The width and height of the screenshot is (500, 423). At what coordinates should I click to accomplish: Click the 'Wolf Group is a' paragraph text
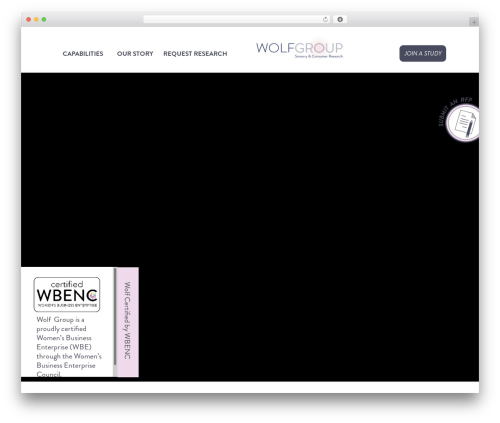(x=69, y=347)
